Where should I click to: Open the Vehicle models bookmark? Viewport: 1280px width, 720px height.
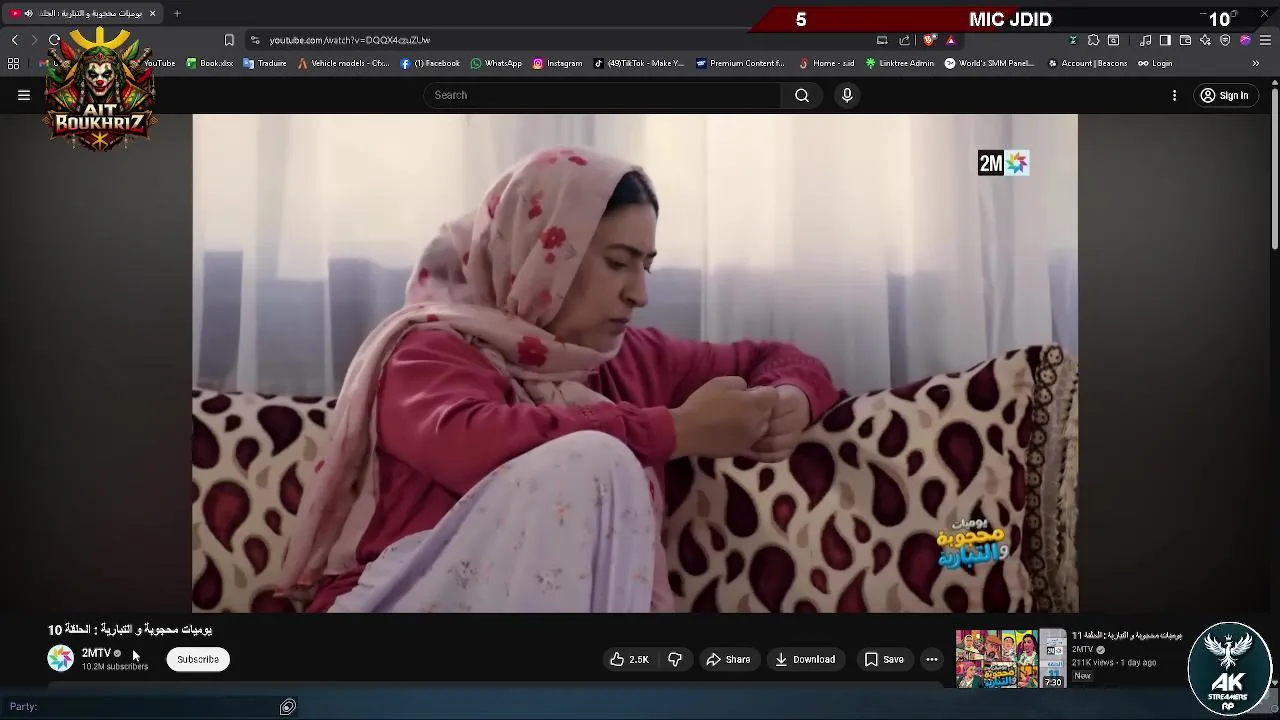coord(343,63)
